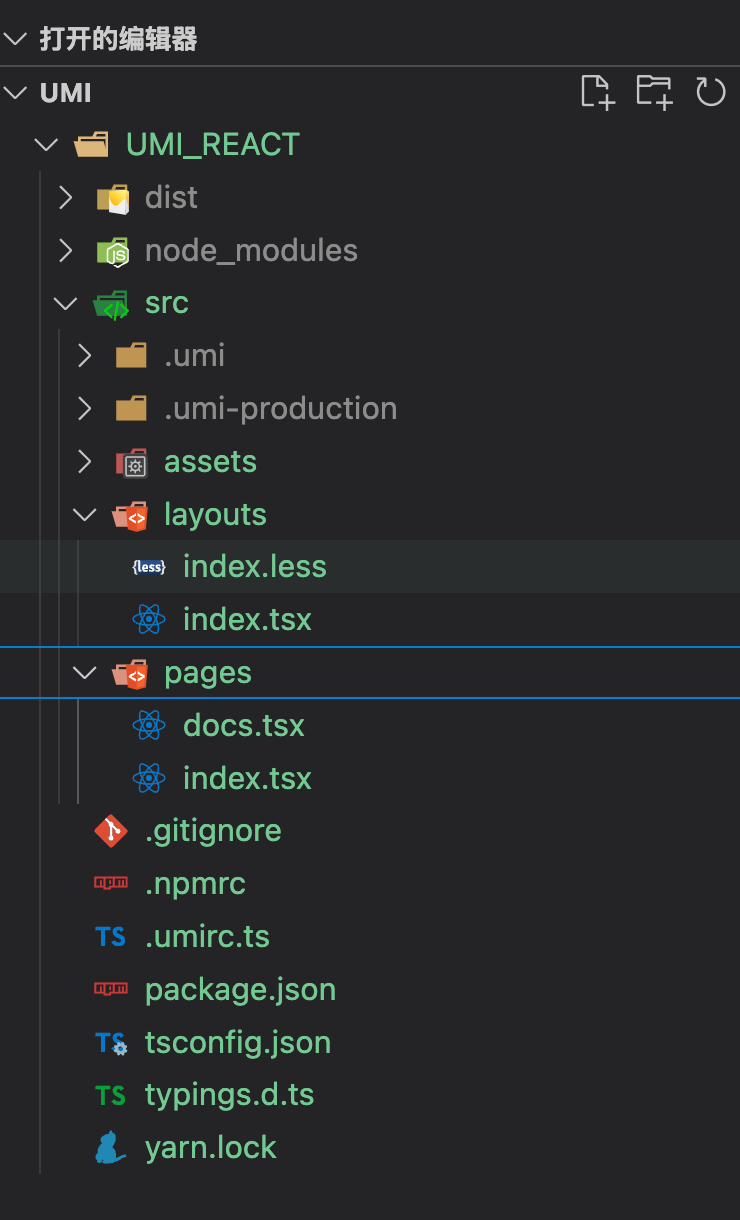Expand the 打开的编辑器 section chevron

coord(16,40)
